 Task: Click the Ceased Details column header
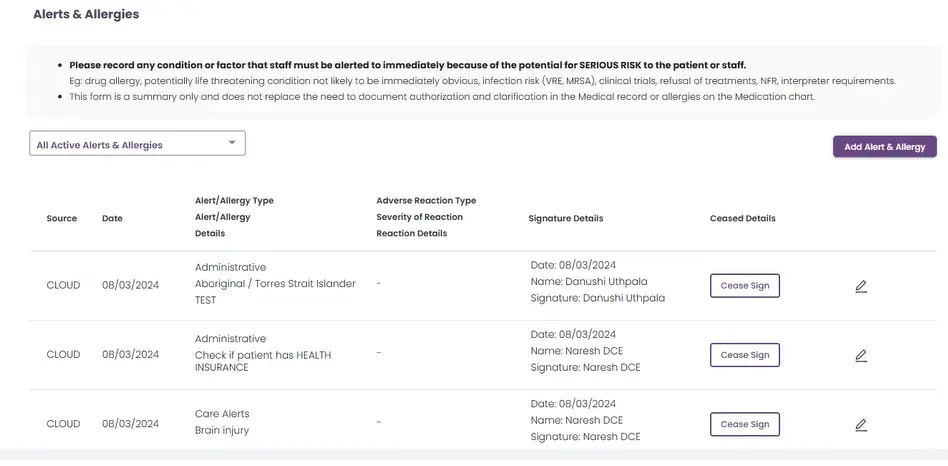coord(742,218)
